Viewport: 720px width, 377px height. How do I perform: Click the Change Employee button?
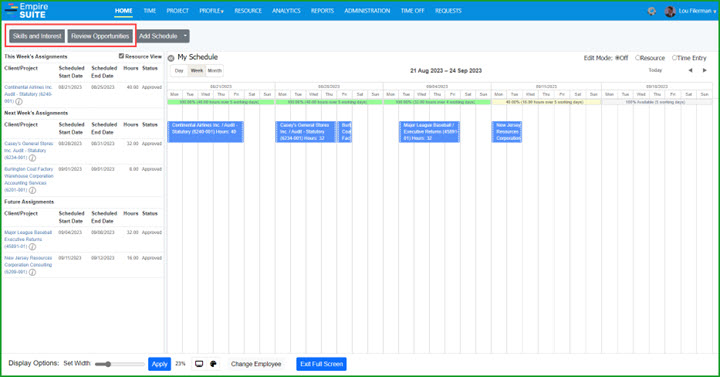[x=256, y=364]
